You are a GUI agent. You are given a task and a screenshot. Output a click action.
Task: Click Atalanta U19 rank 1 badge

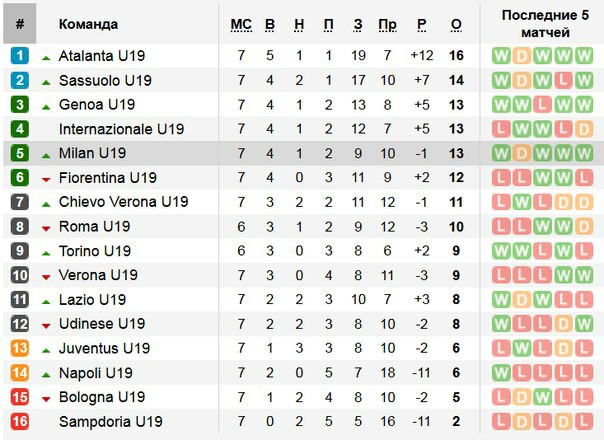(x=20, y=55)
